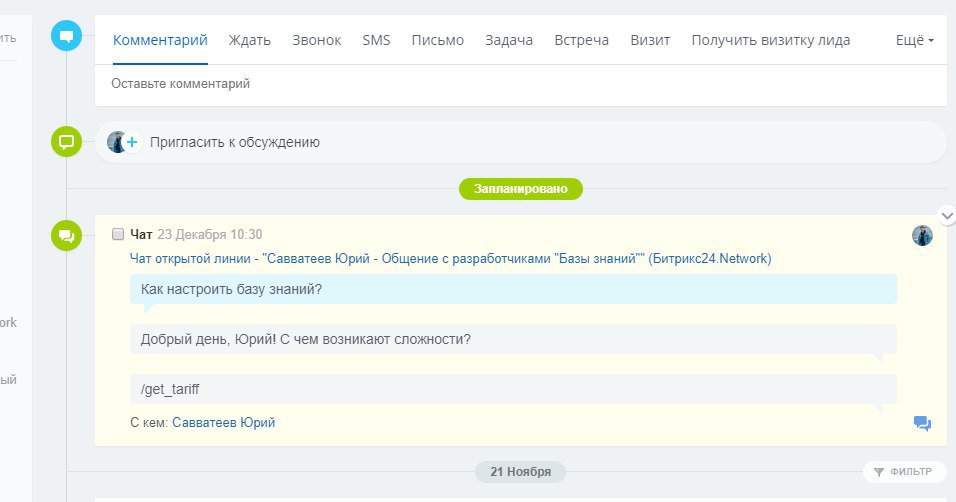Click the Чат activity title
Viewport: 956px width, 502px height.
pyautogui.click(x=141, y=234)
